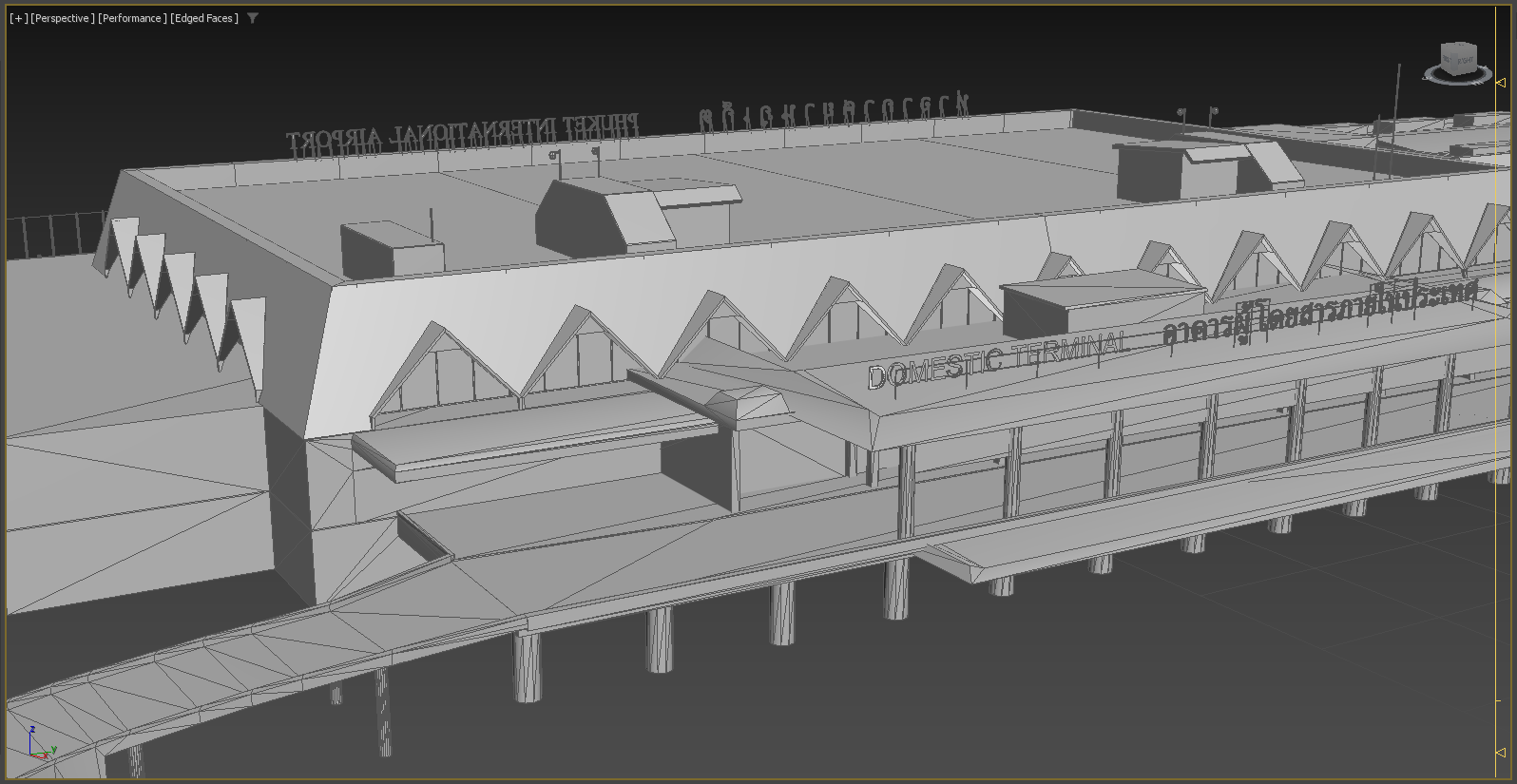Click the viewport filter funnel icon
Image resolution: width=1517 pixels, height=784 pixels.
click(x=253, y=18)
